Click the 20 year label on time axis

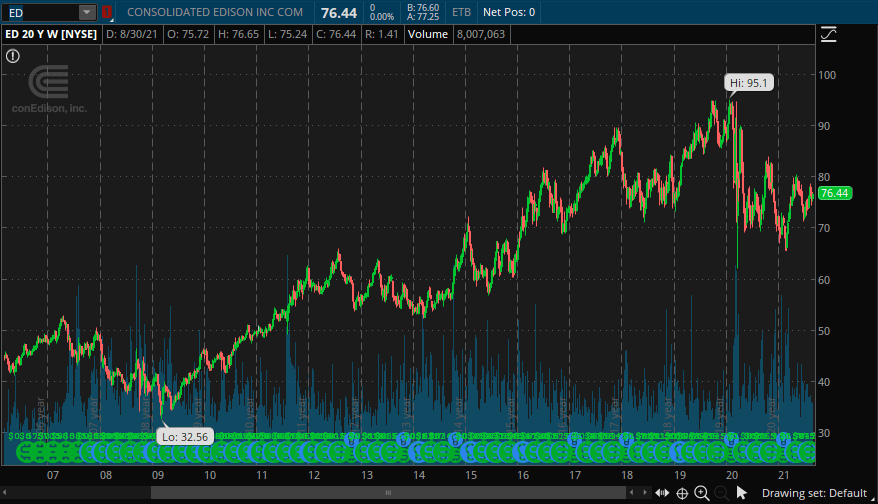[x=732, y=475]
